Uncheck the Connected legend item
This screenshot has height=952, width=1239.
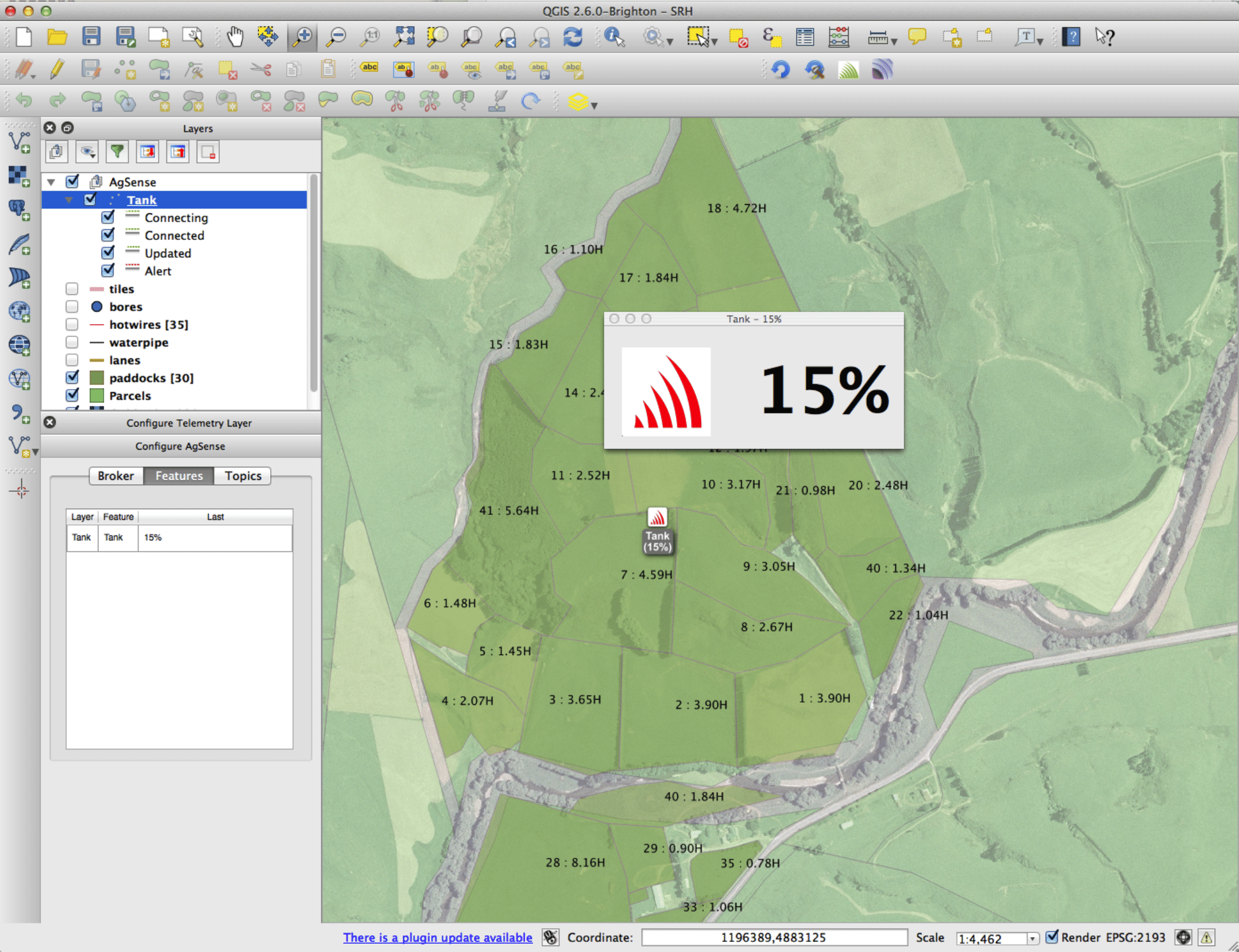coord(108,235)
